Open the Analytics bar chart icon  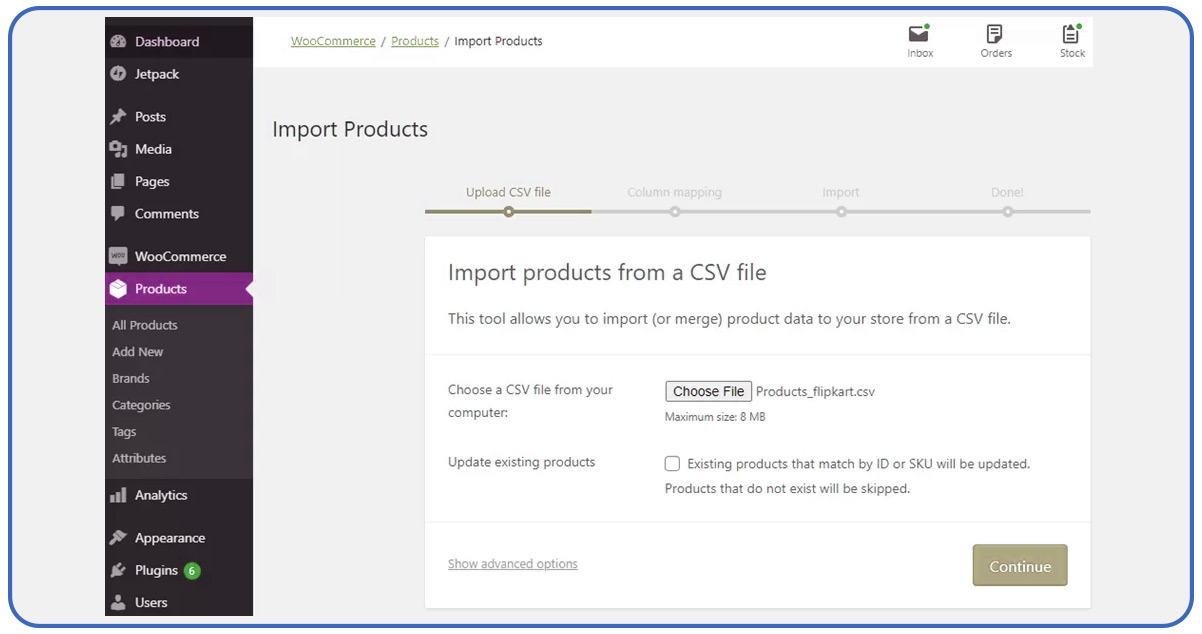point(118,495)
